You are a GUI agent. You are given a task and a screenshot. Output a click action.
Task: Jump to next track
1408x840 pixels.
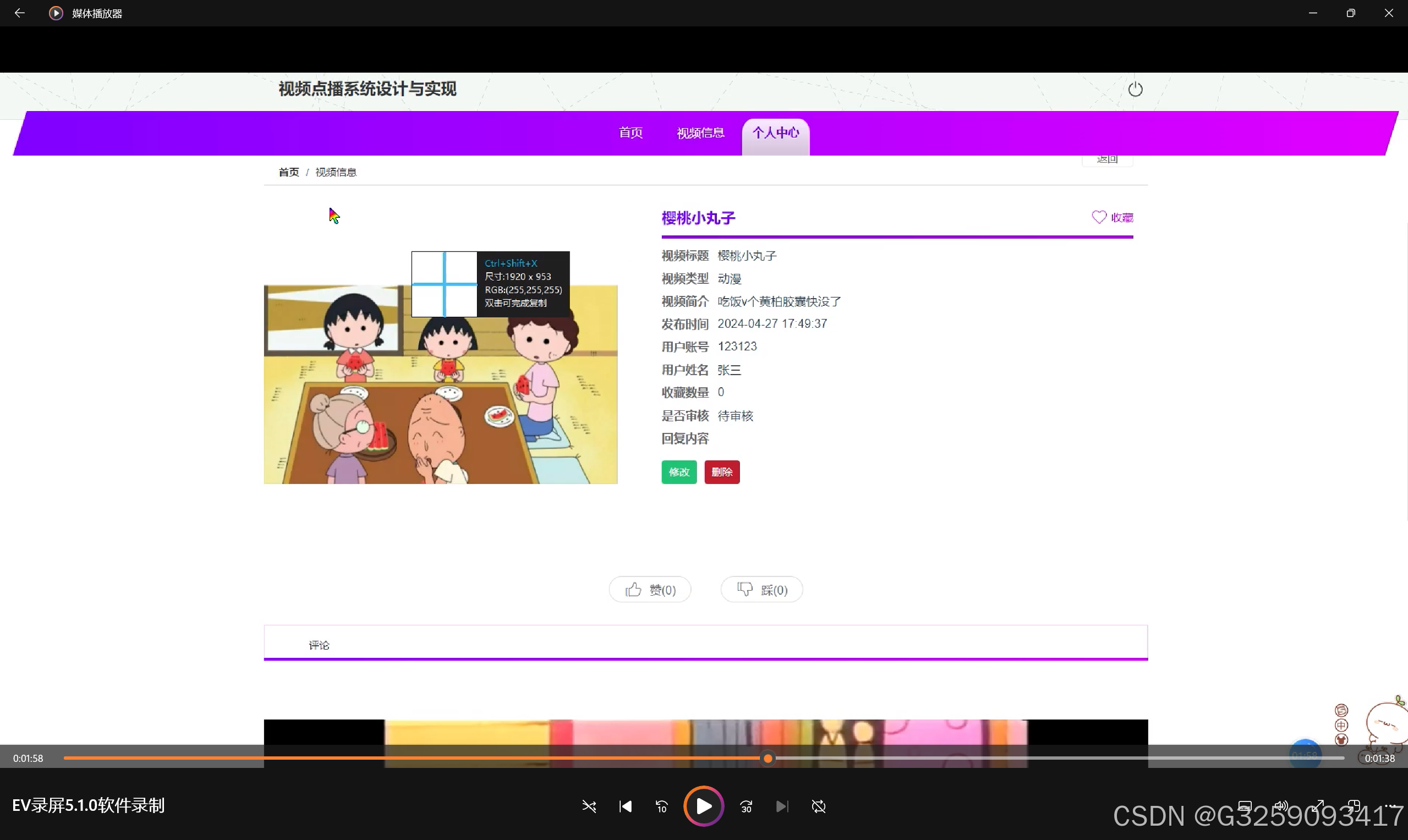[x=782, y=806]
